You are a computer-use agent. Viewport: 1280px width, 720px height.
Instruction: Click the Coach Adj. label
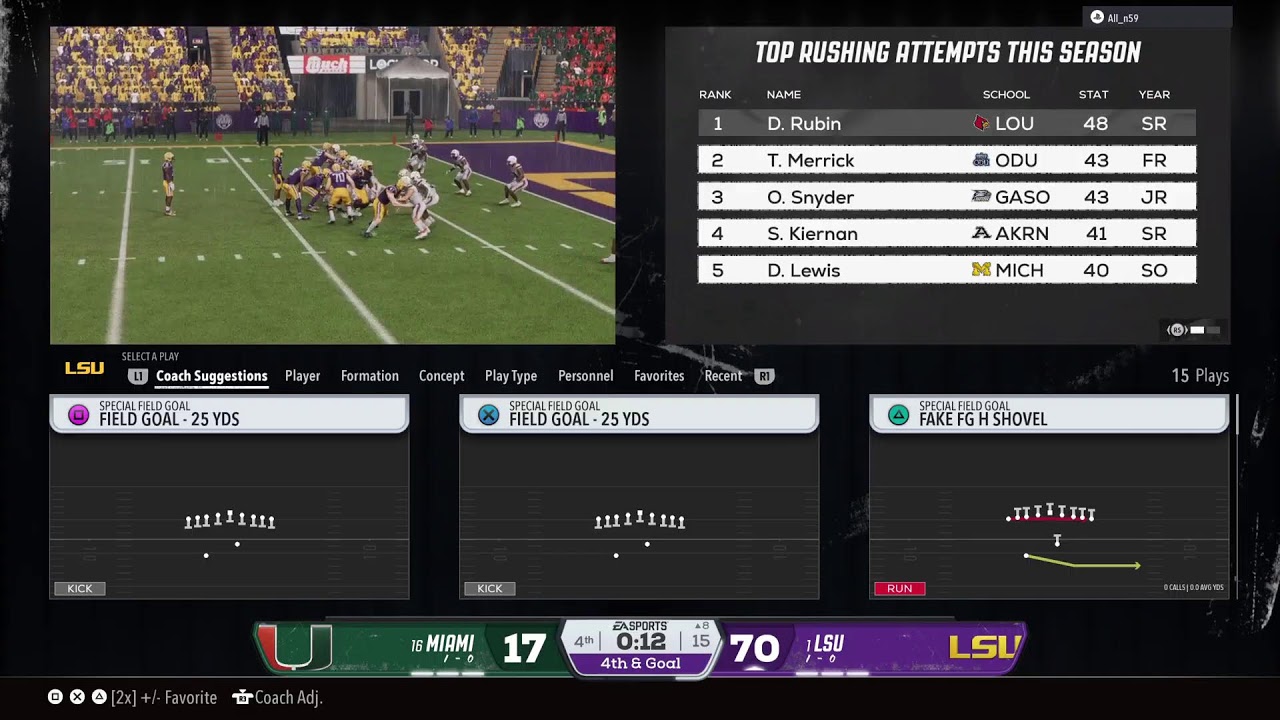pos(288,697)
